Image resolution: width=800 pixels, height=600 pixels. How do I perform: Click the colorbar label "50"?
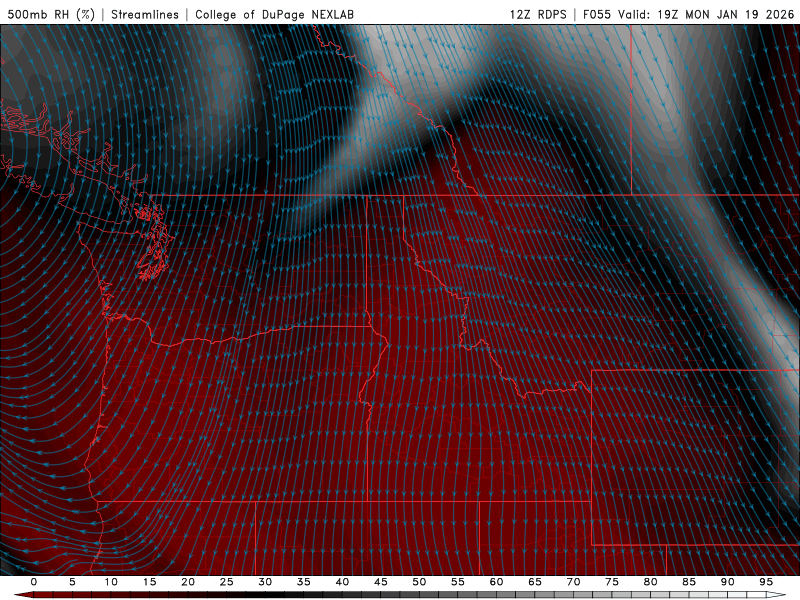point(419,582)
